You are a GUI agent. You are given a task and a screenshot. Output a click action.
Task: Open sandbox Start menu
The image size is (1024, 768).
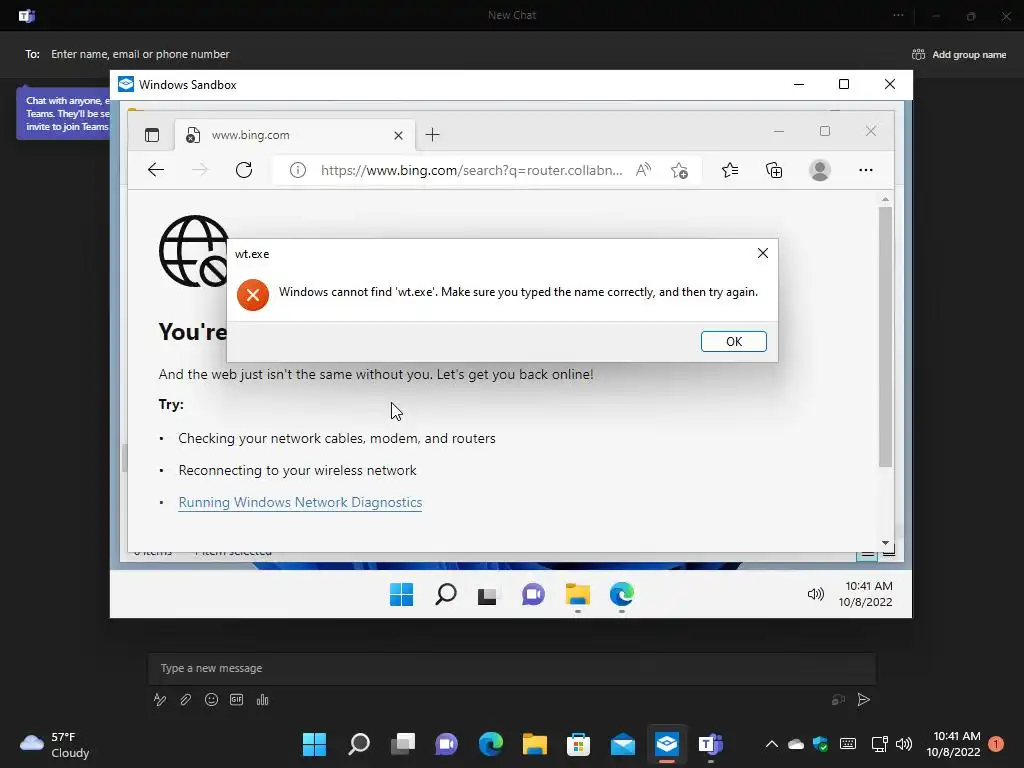401,594
